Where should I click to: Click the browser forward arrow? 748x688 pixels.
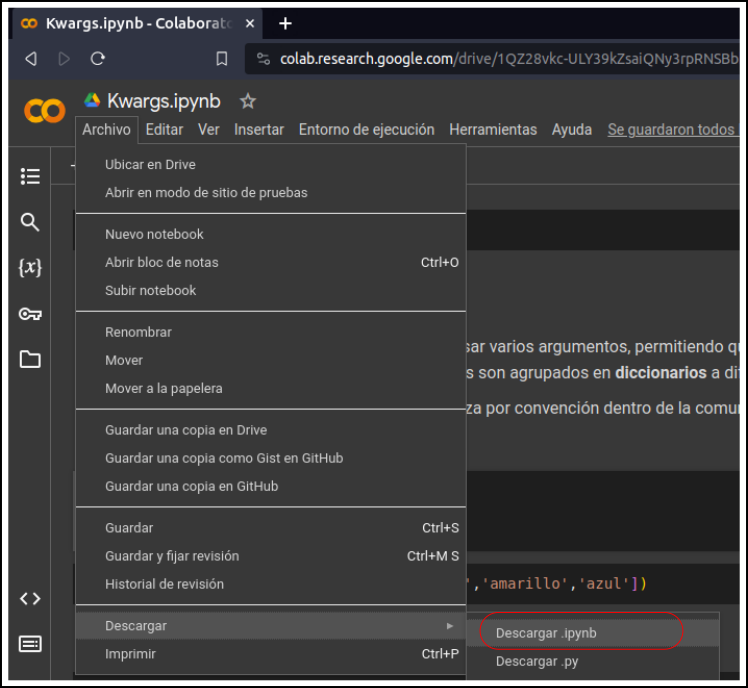(x=64, y=59)
